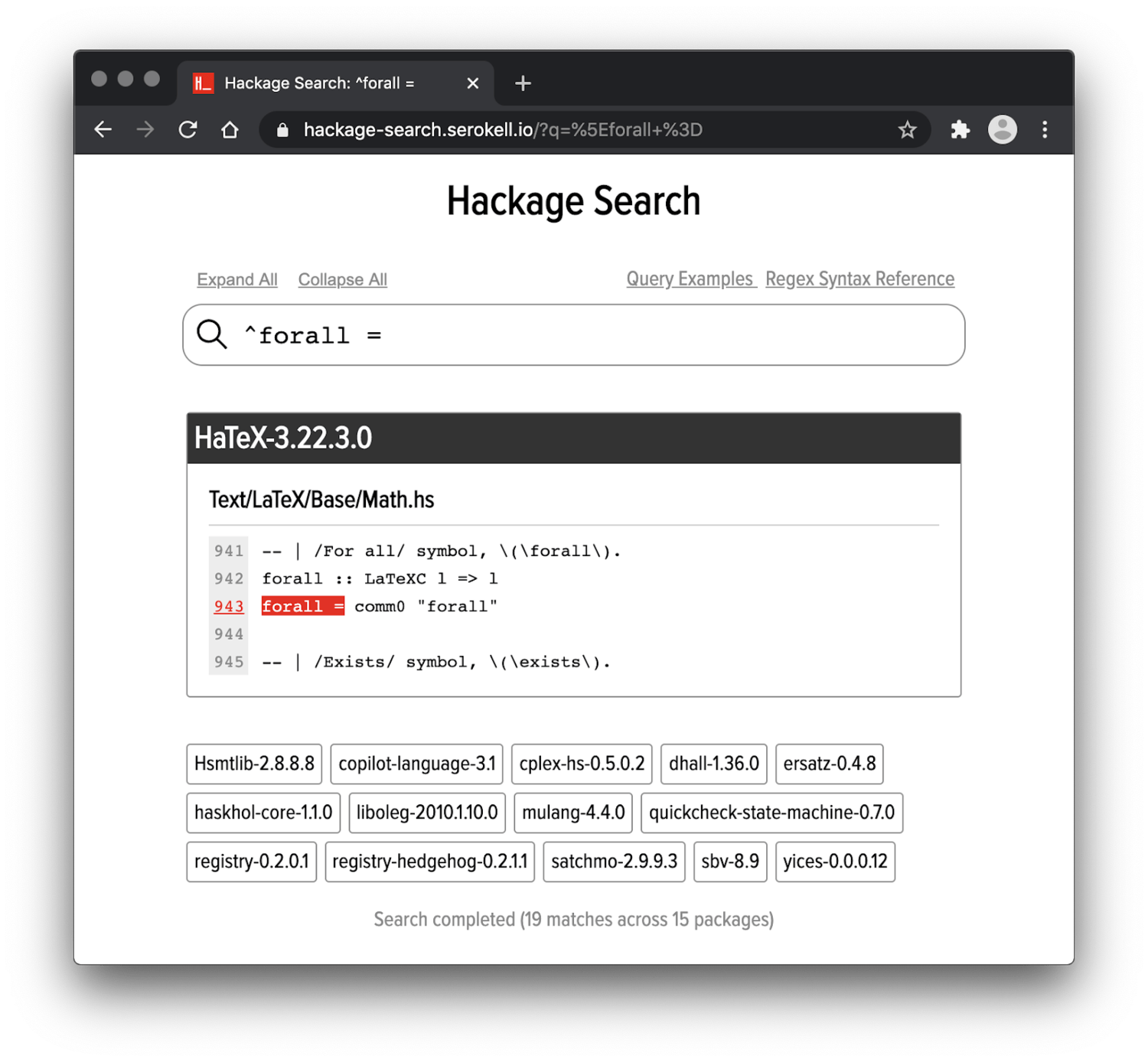Expand sbv-8.9 package
Image resolution: width=1148 pixels, height=1062 pixels.
tap(730, 862)
